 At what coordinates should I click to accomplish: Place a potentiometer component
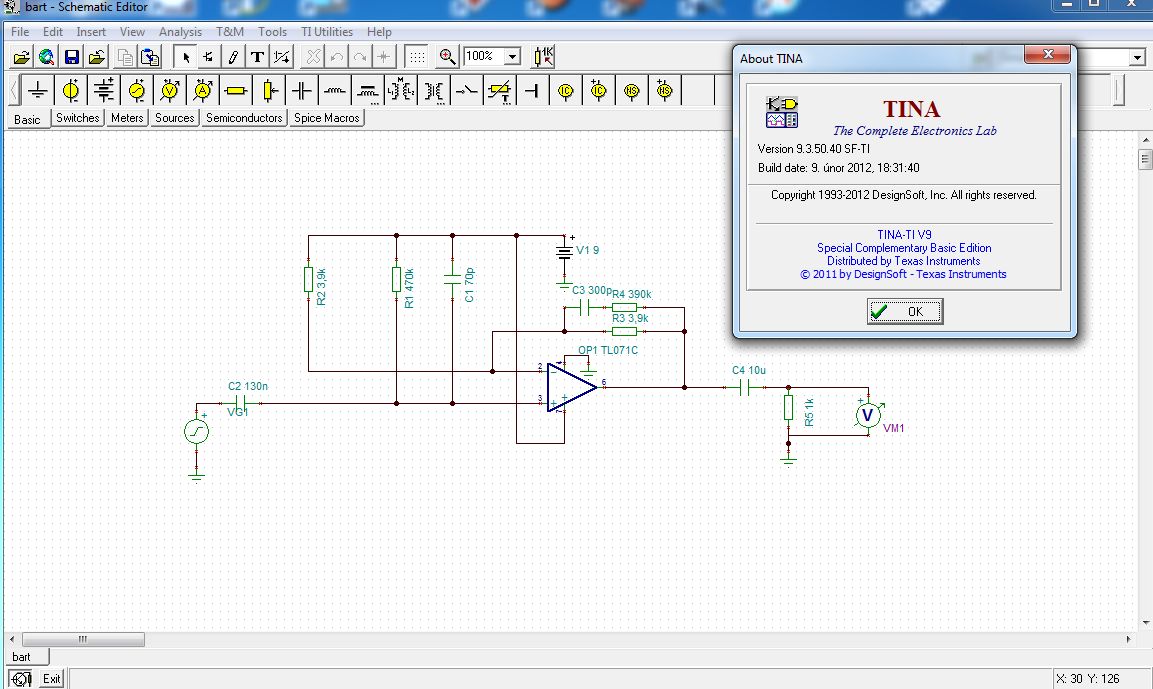pos(269,90)
